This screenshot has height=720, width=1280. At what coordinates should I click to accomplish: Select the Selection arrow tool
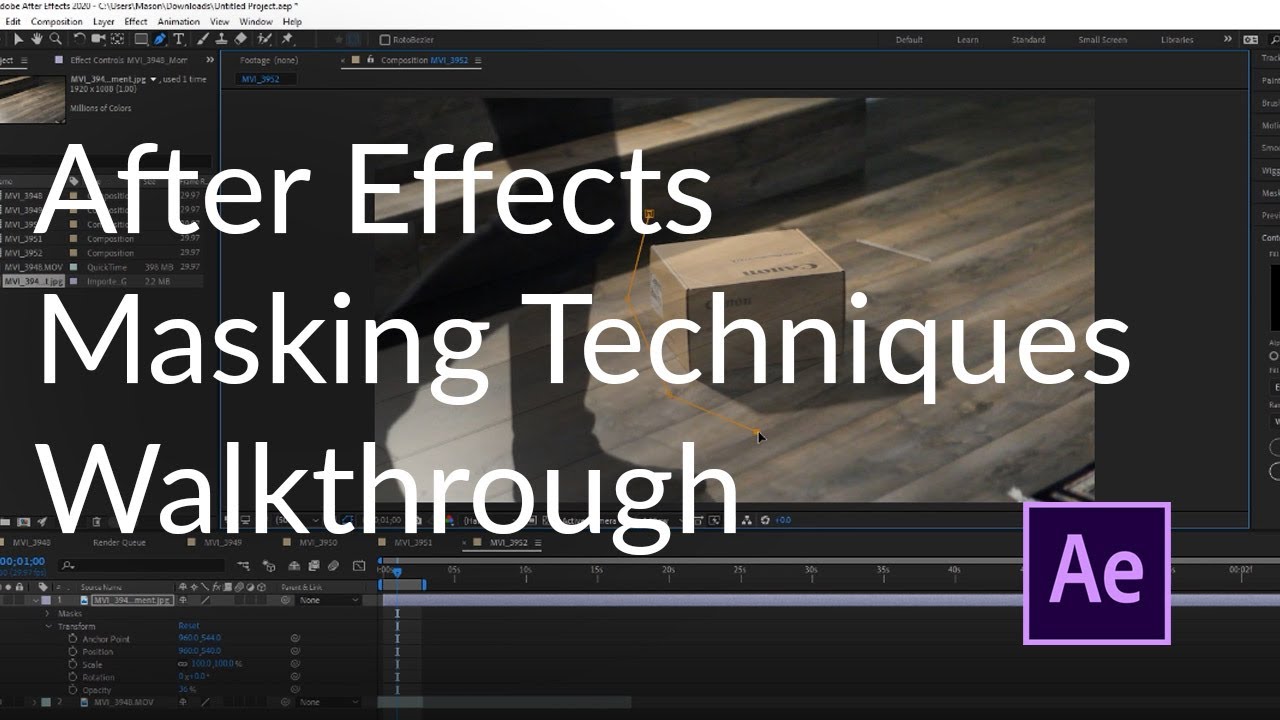(18, 39)
